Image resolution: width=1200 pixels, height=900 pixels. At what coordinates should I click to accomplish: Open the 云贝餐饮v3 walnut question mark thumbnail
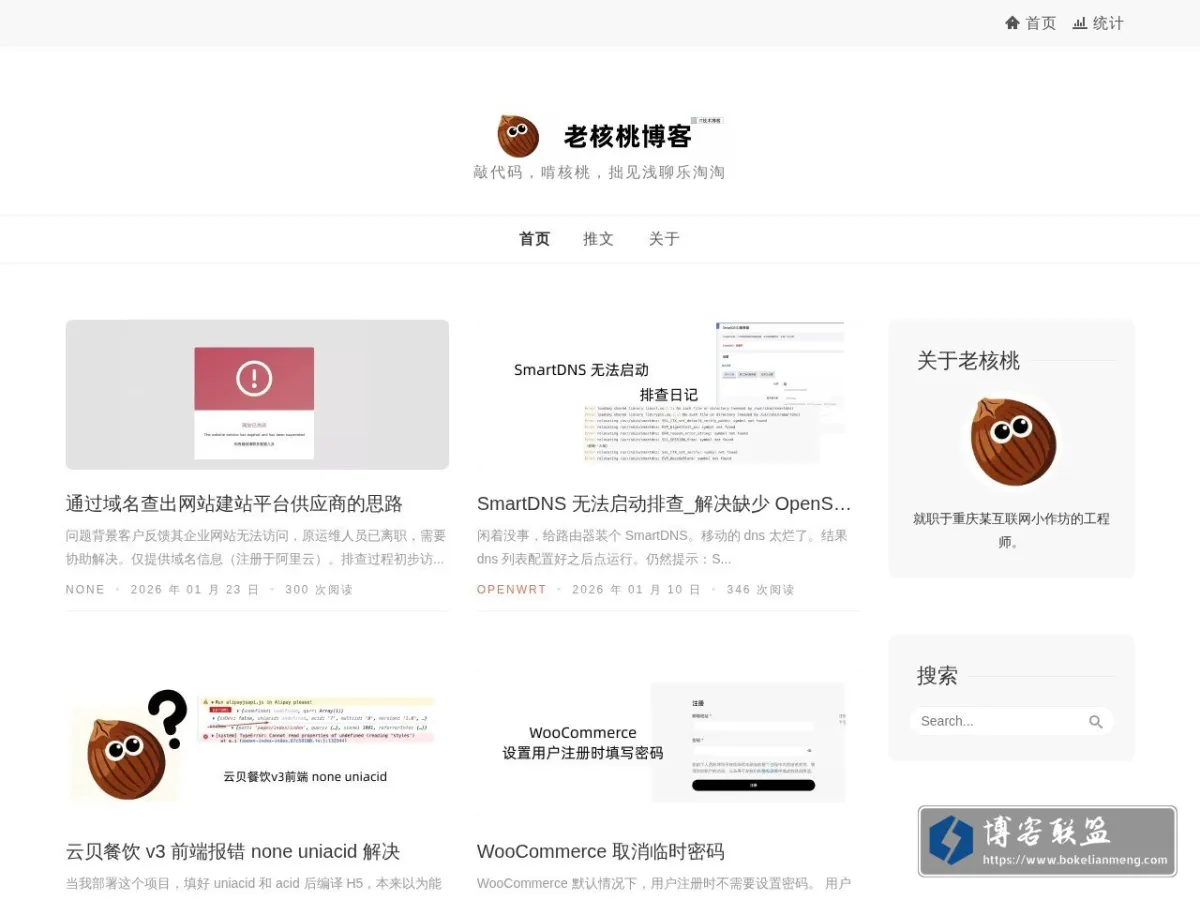[257, 744]
